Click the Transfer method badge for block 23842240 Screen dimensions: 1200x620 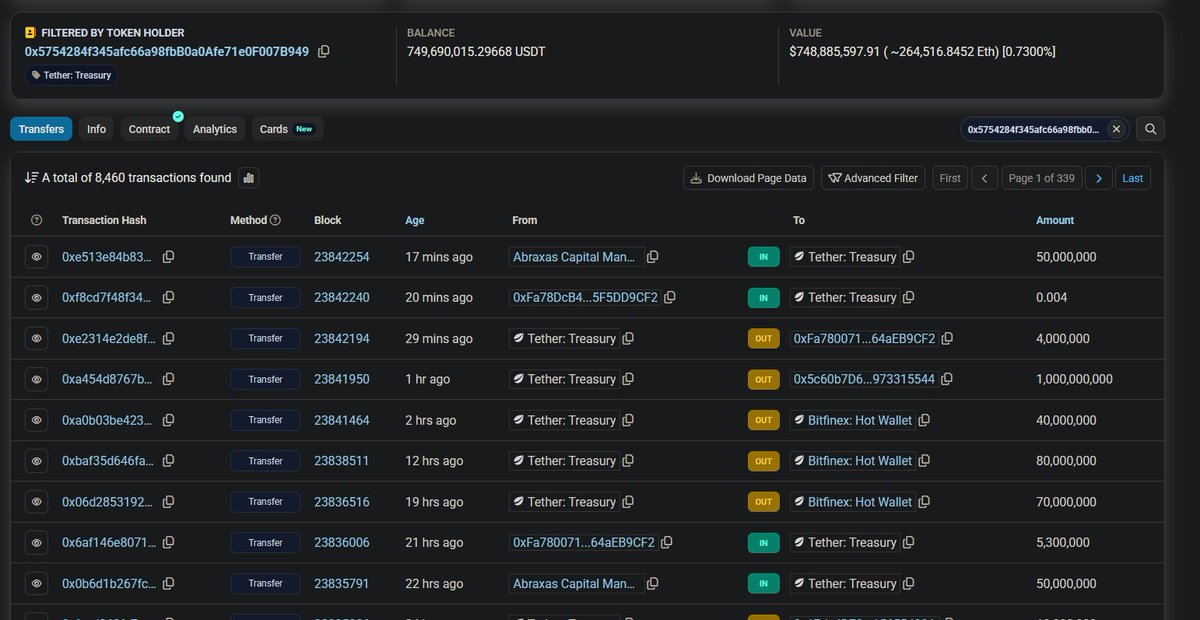266,298
